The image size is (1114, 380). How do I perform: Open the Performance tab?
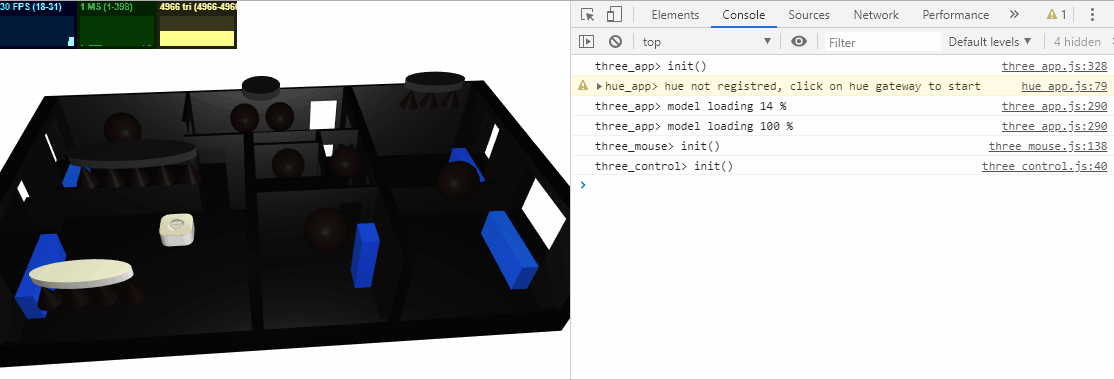(x=956, y=15)
